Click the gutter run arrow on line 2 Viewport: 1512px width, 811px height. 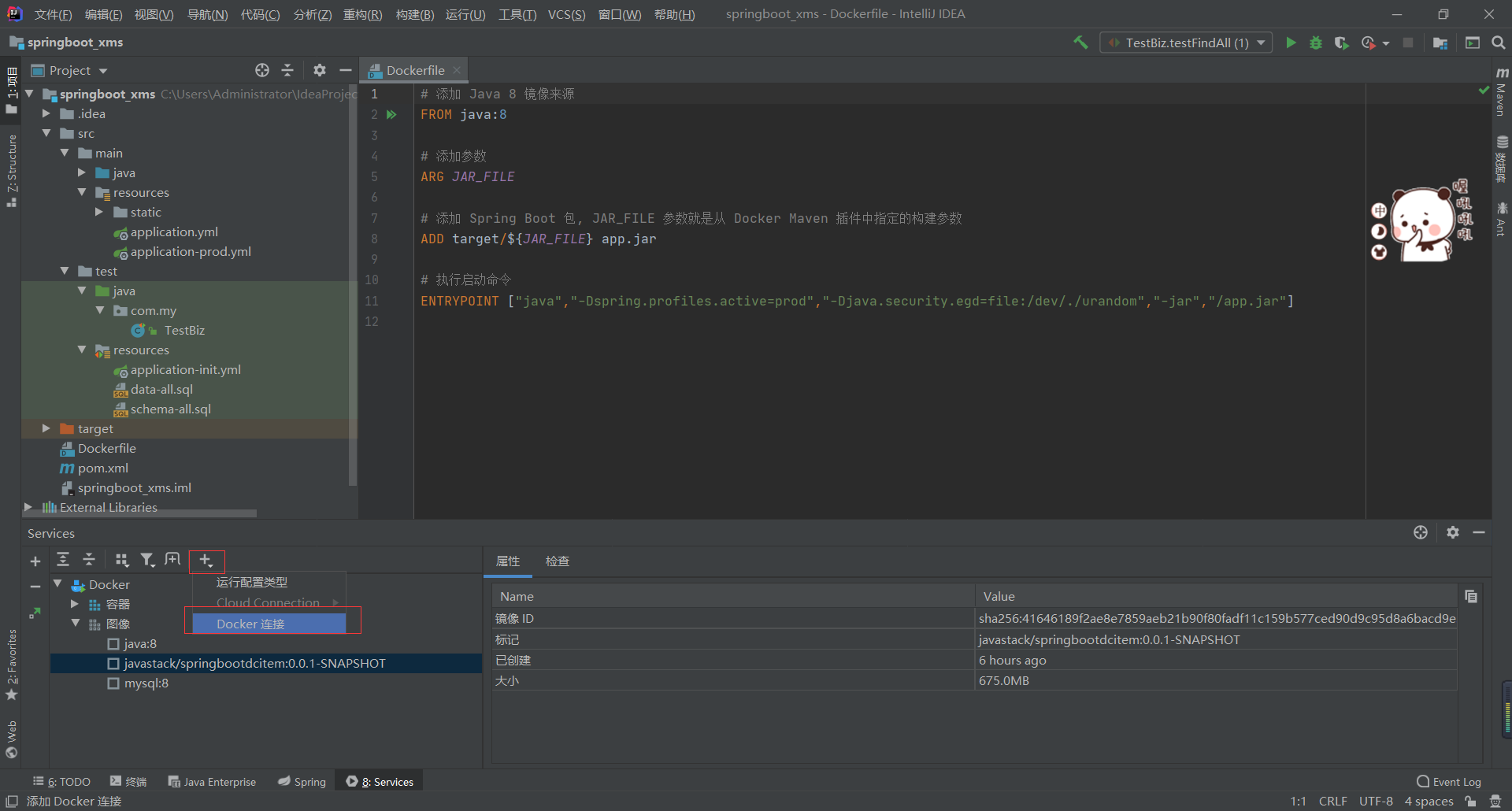pos(391,115)
